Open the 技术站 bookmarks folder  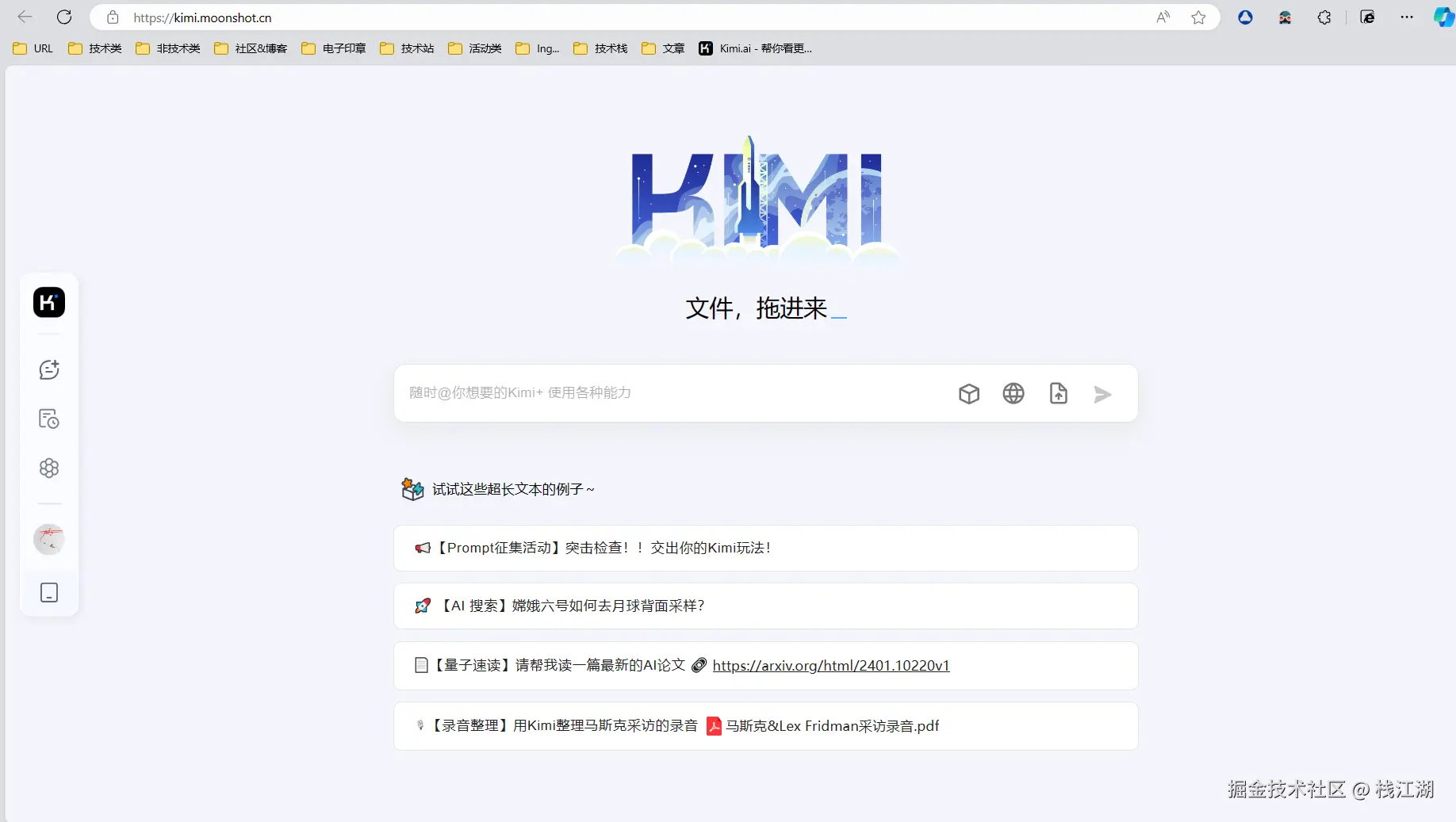tap(407, 48)
